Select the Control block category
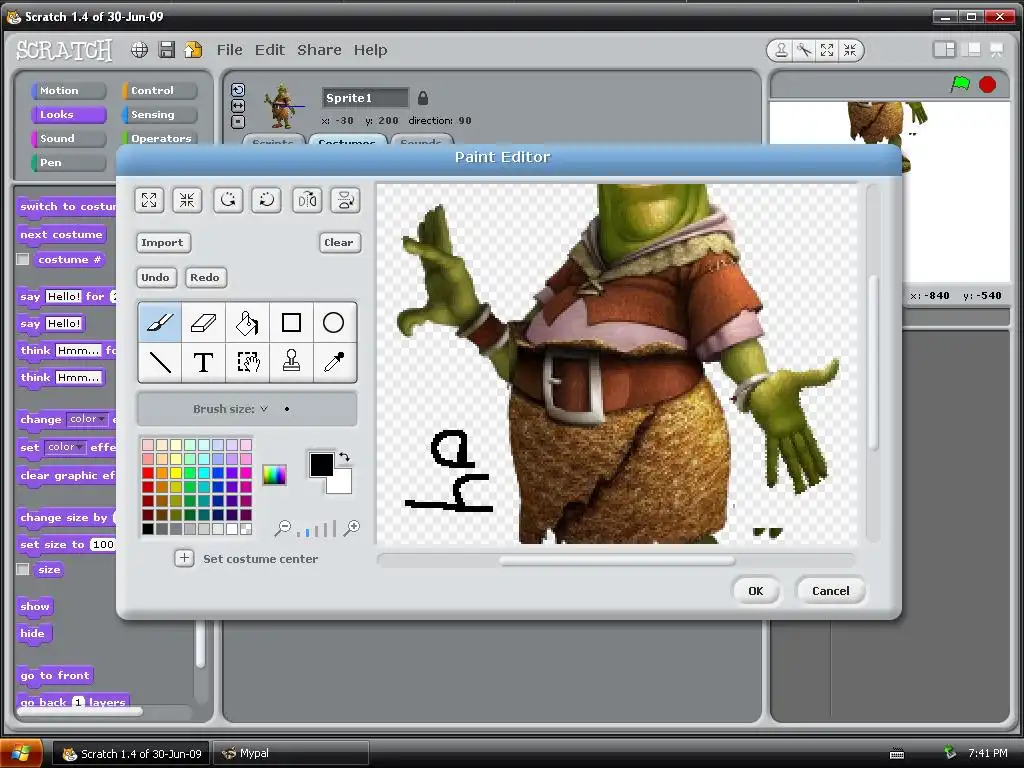The width and height of the screenshot is (1024, 768). [159, 90]
